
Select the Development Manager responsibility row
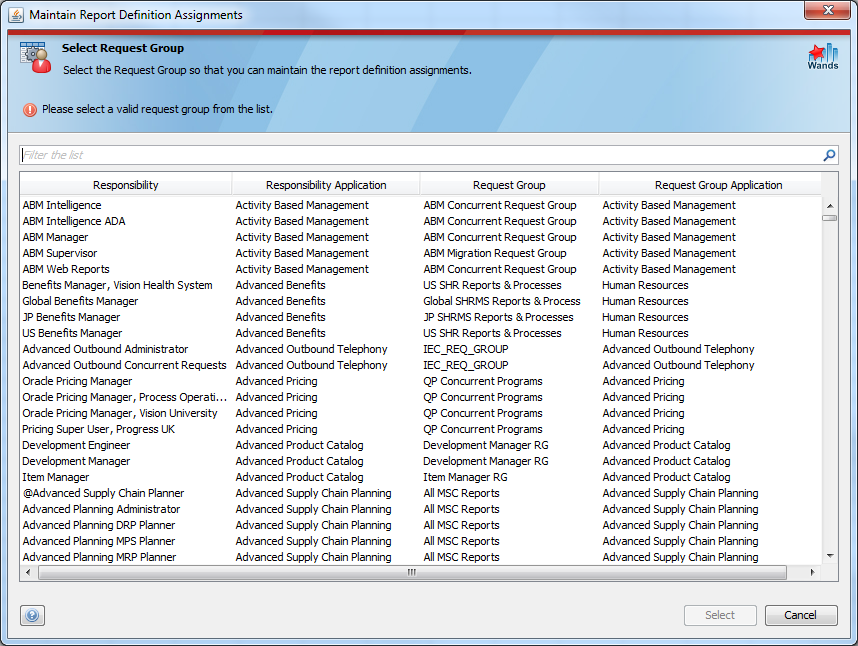click(x=420, y=461)
